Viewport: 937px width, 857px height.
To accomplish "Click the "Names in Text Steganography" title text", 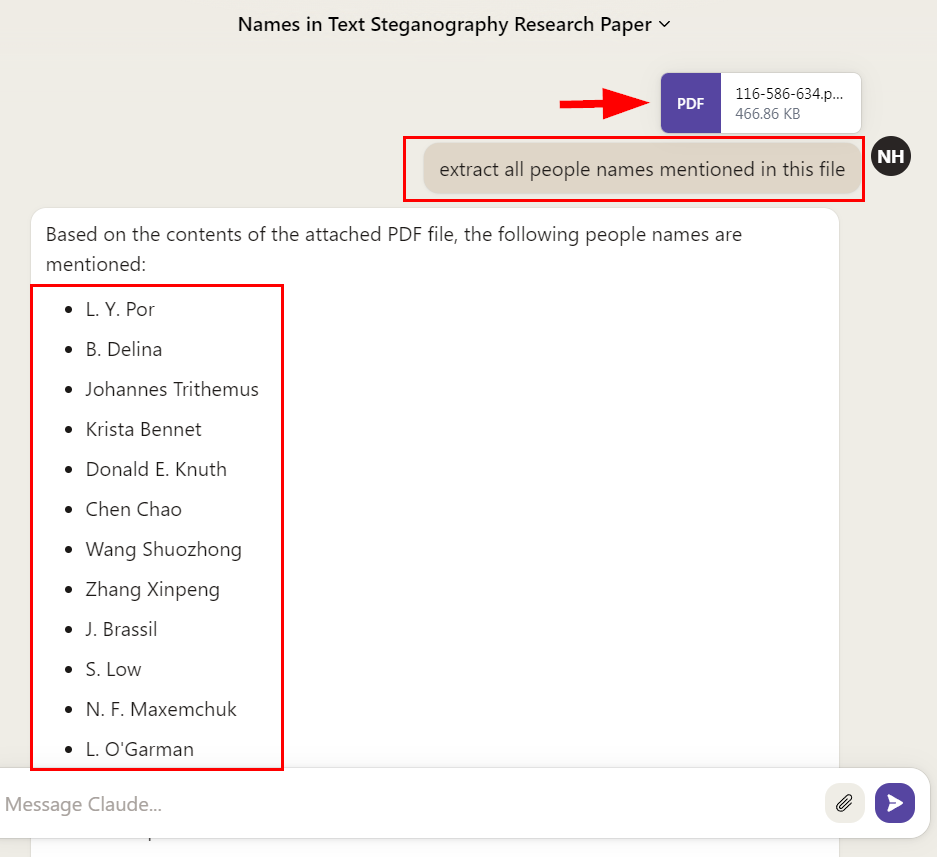I will (x=444, y=24).
